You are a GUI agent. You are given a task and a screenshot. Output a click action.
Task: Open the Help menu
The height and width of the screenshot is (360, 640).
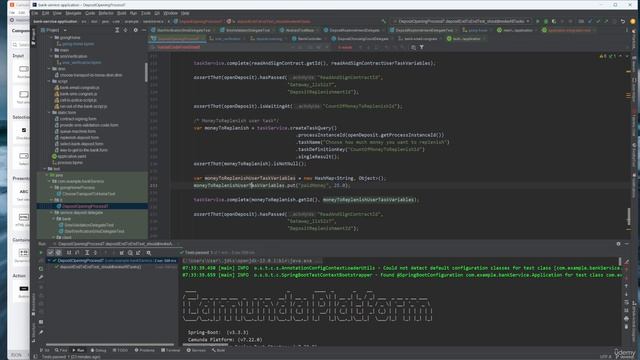tap(185, 13)
